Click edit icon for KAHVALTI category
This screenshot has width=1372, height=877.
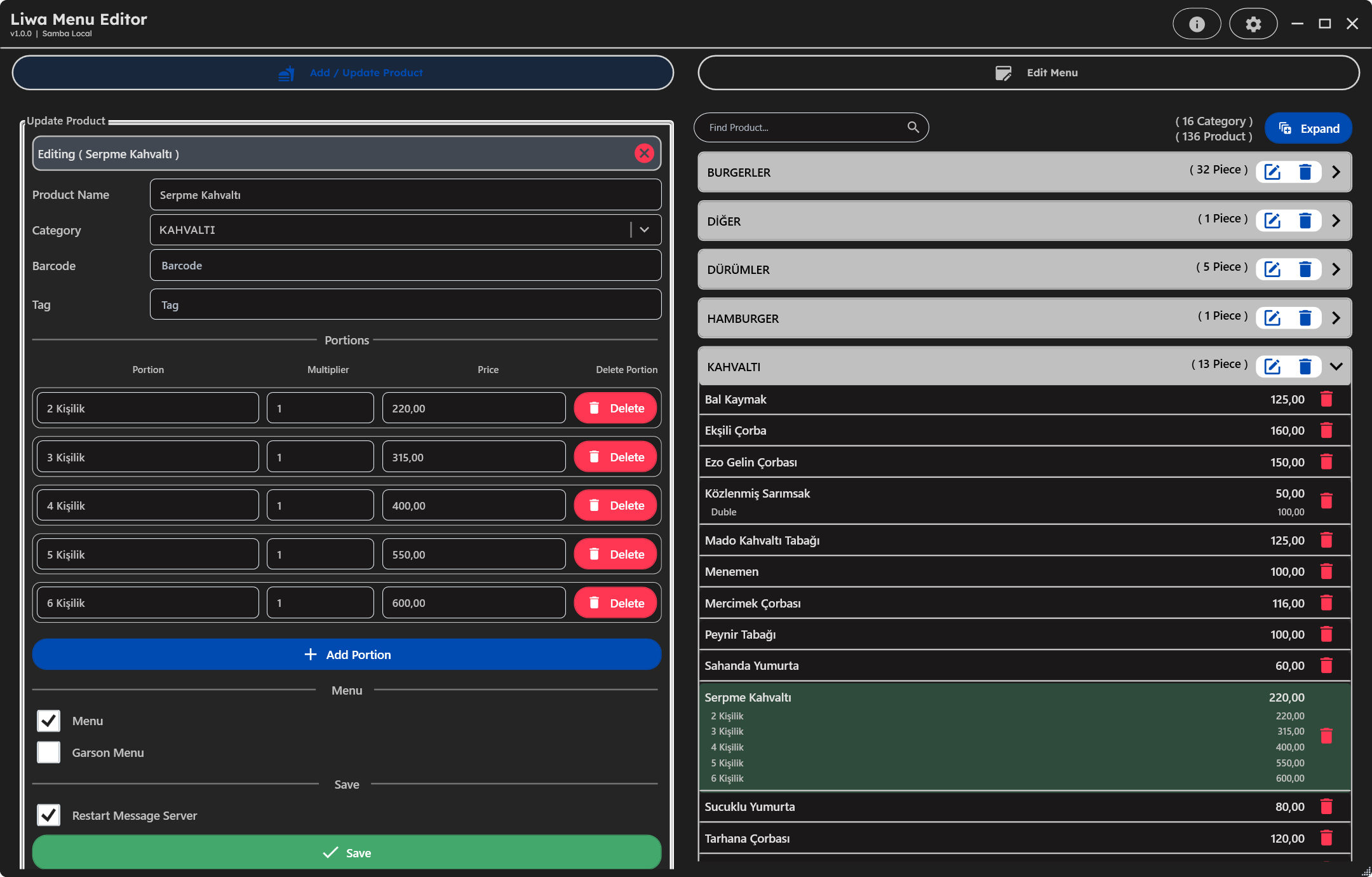1272,367
